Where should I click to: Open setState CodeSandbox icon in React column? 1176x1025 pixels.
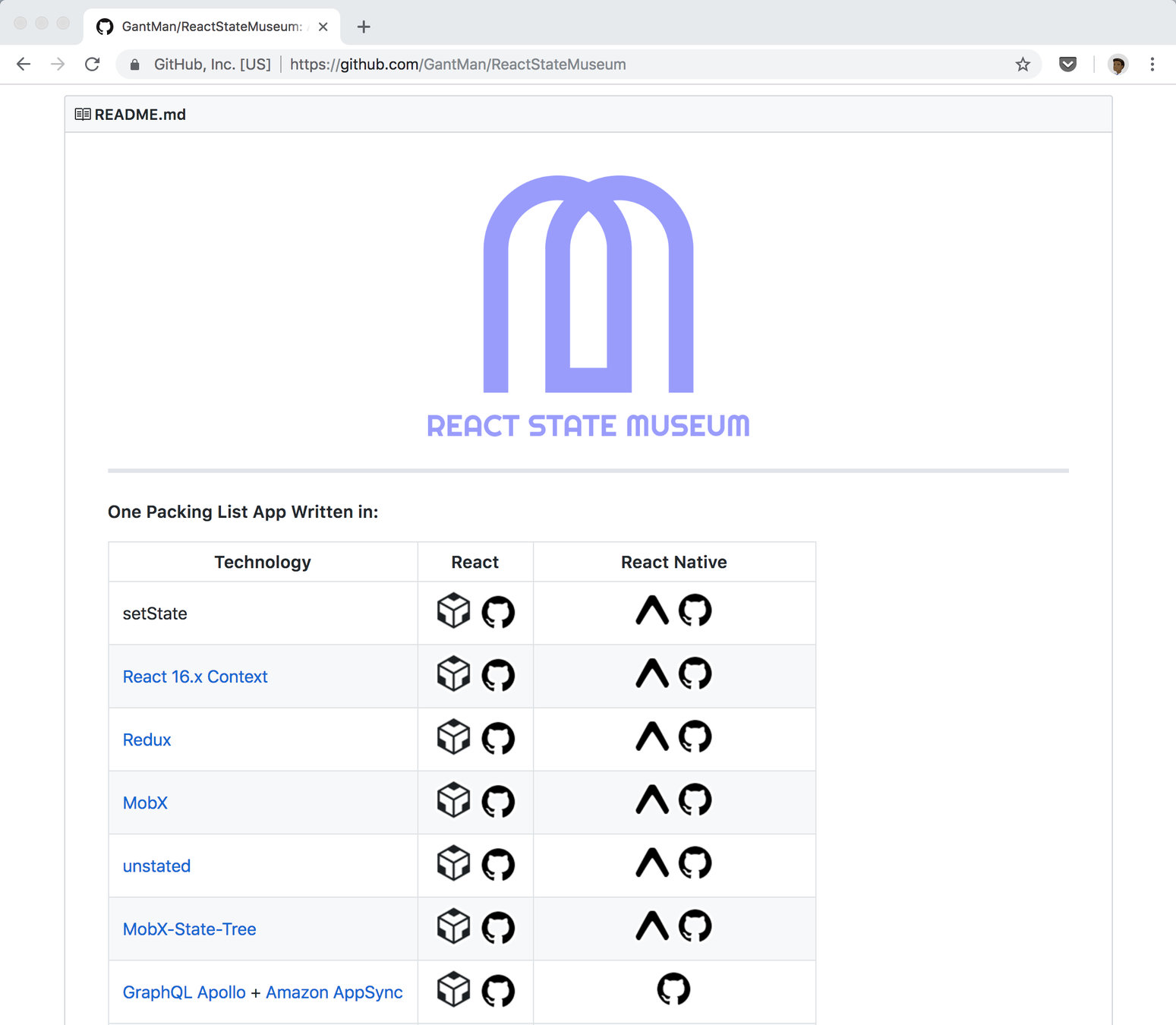(x=454, y=610)
